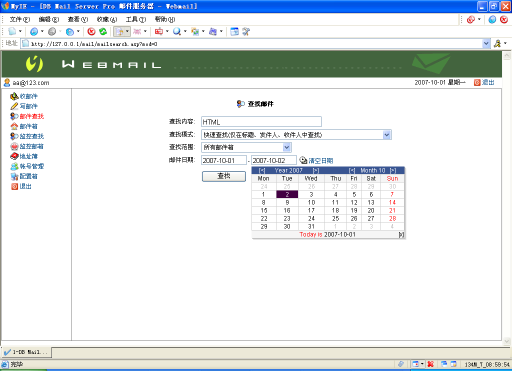The width and height of the screenshot is (512, 371).
Task: Click the red X icon in the status bar
Action: pyautogui.click(x=430, y=364)
